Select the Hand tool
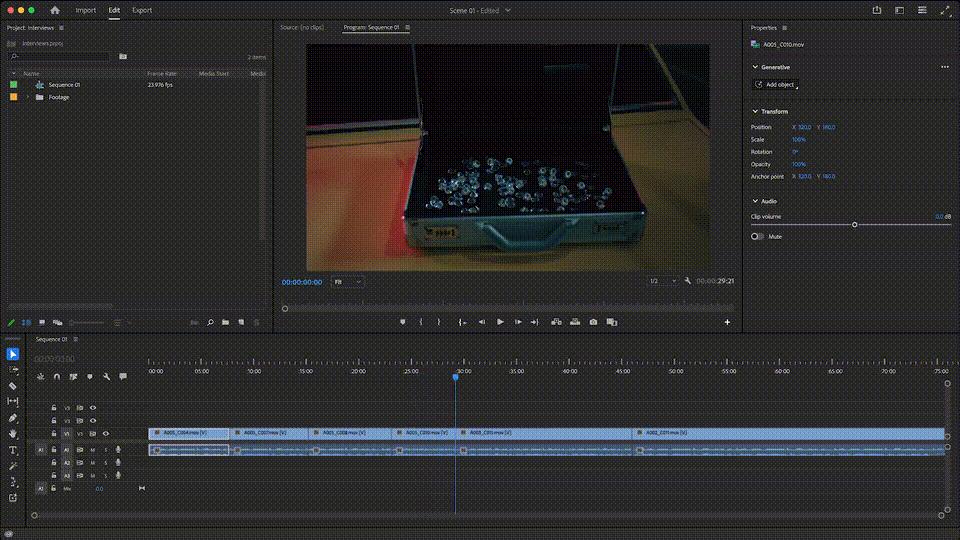 pyautogui.click(x=12, y=434)
